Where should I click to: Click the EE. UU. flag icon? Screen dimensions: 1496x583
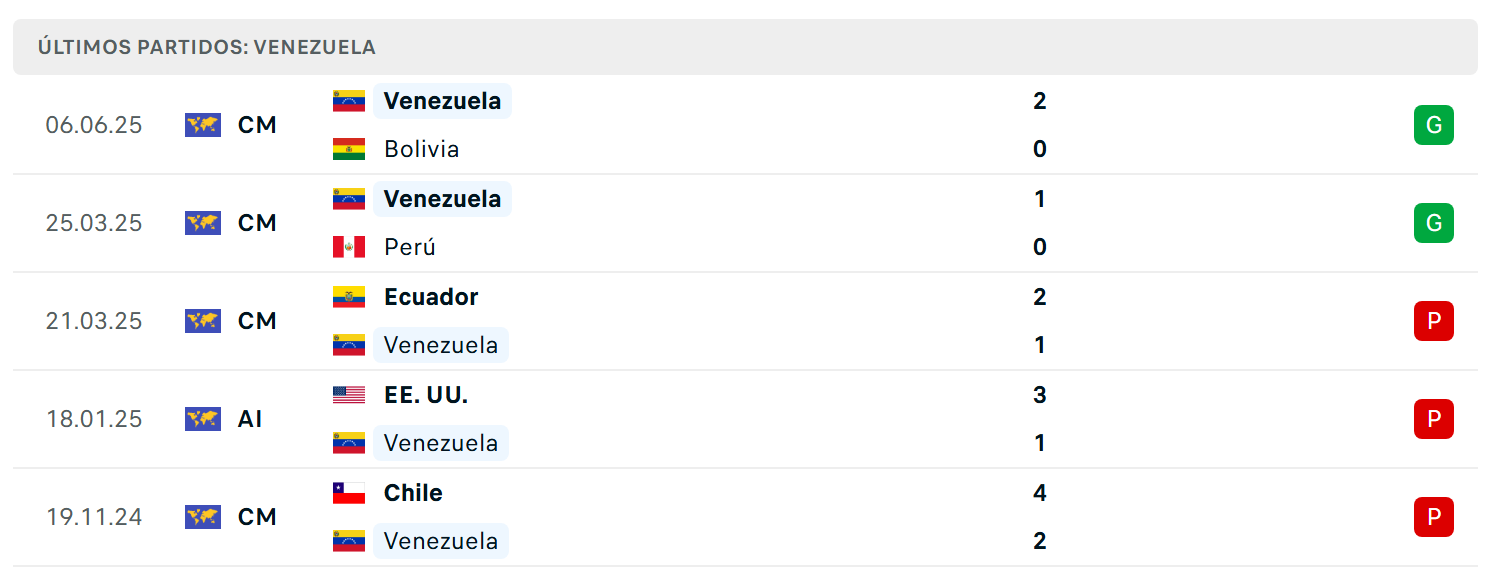point(348,395)
